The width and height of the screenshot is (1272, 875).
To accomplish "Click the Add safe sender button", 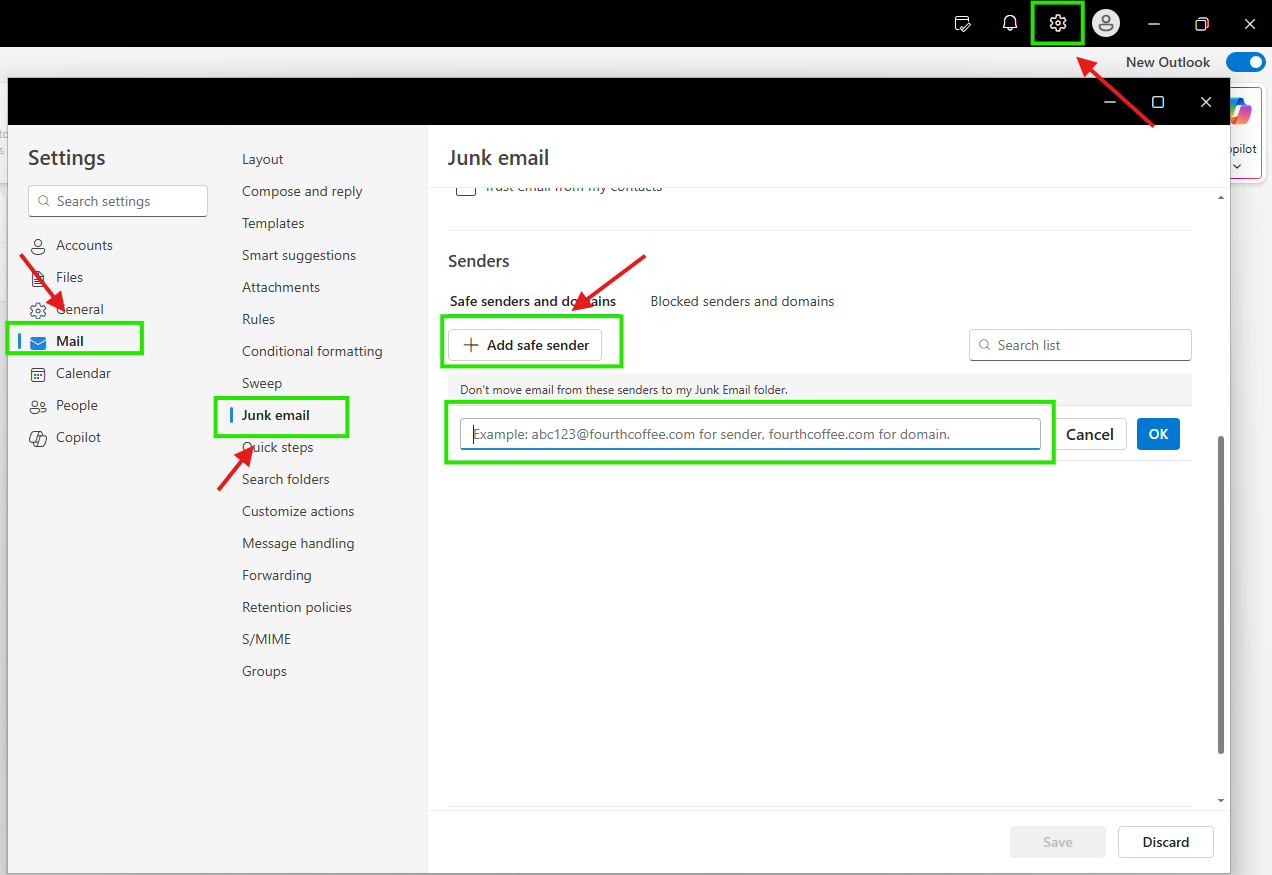I will click(x=525, y=345).
